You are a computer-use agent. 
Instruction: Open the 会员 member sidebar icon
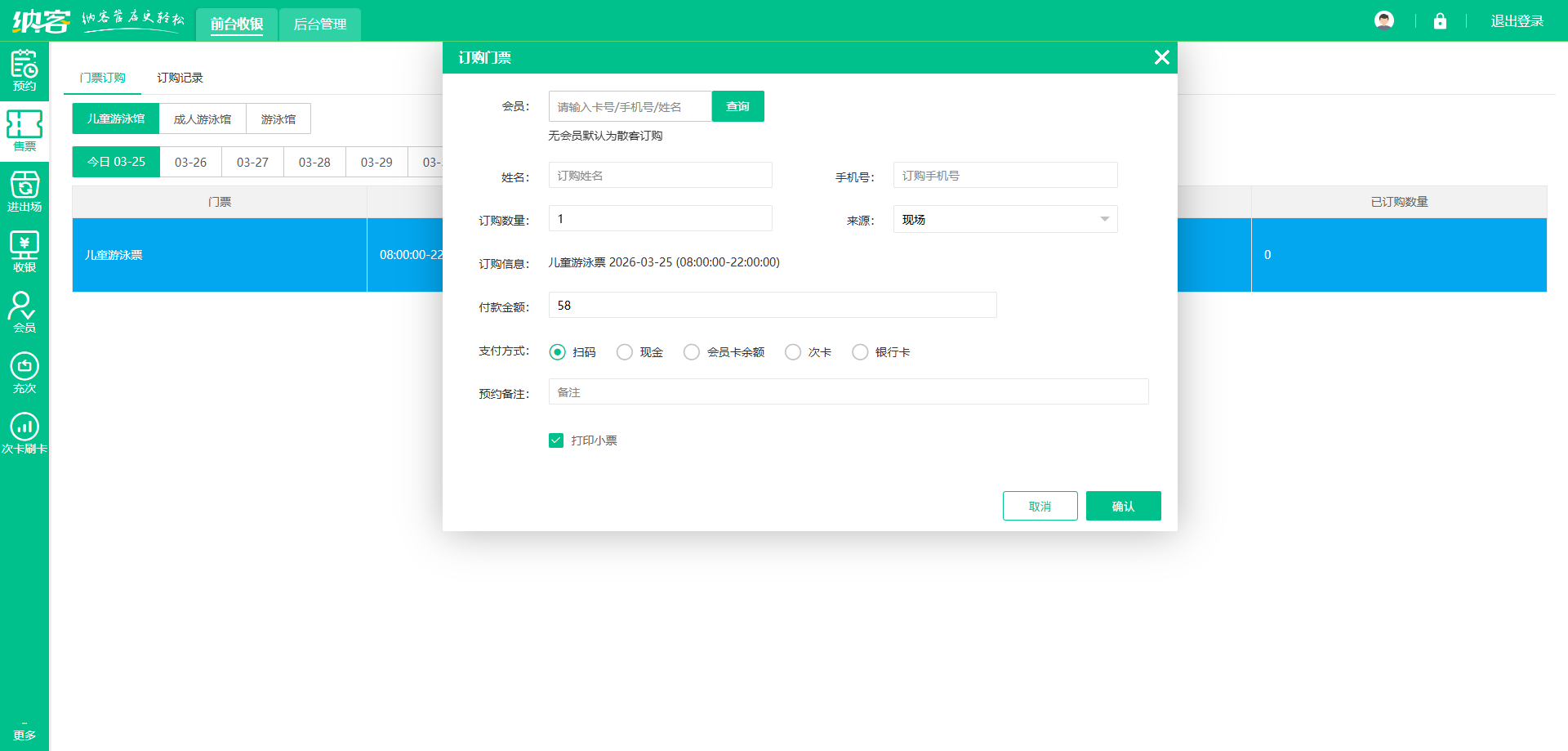24,312
